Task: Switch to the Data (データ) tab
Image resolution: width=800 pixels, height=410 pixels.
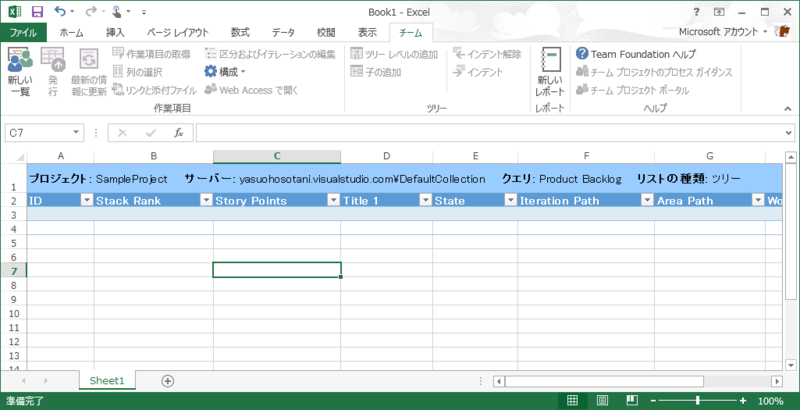Action: (283, 33)
